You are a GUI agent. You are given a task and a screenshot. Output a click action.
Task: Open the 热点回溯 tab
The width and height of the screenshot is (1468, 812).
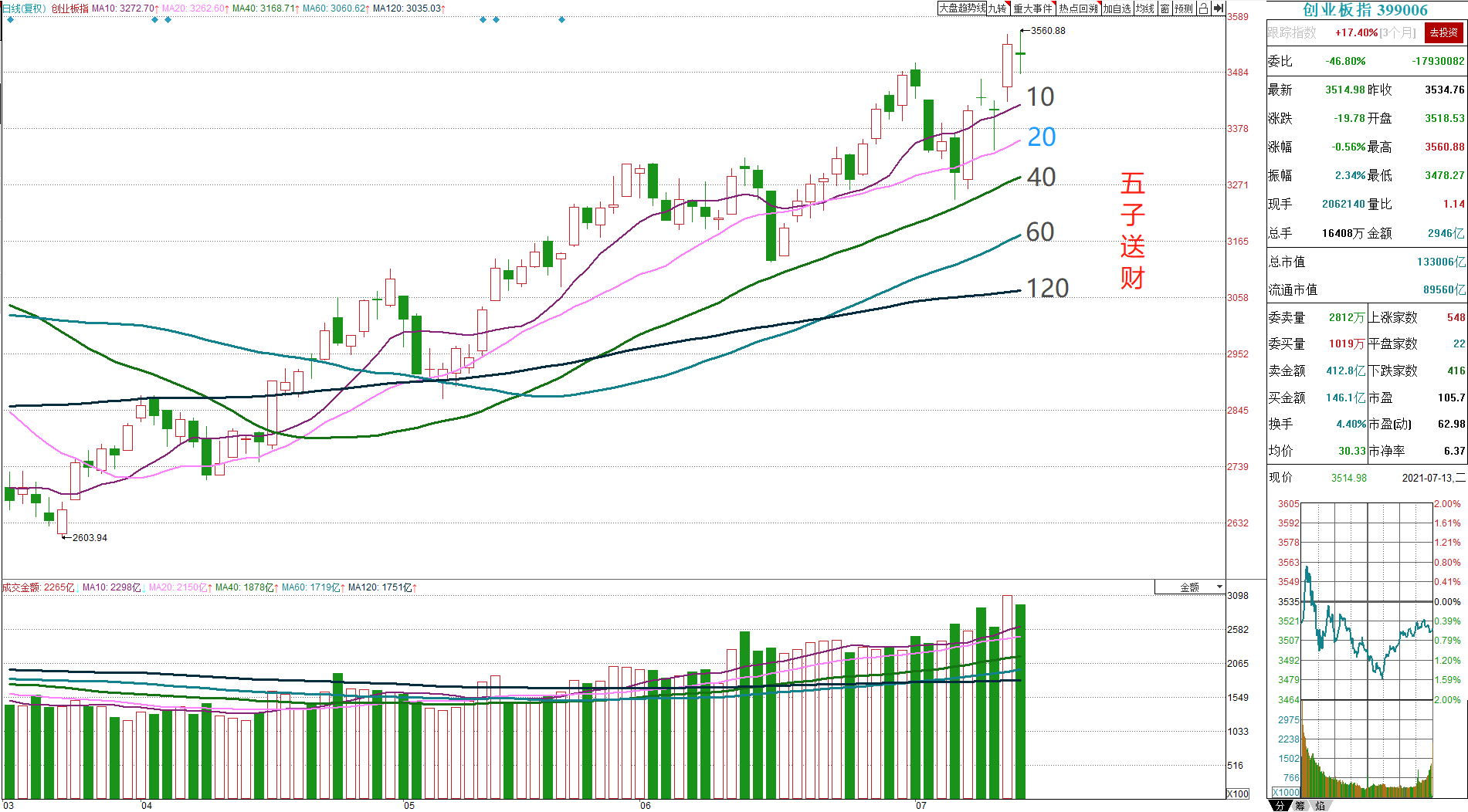pos(1078,8)
